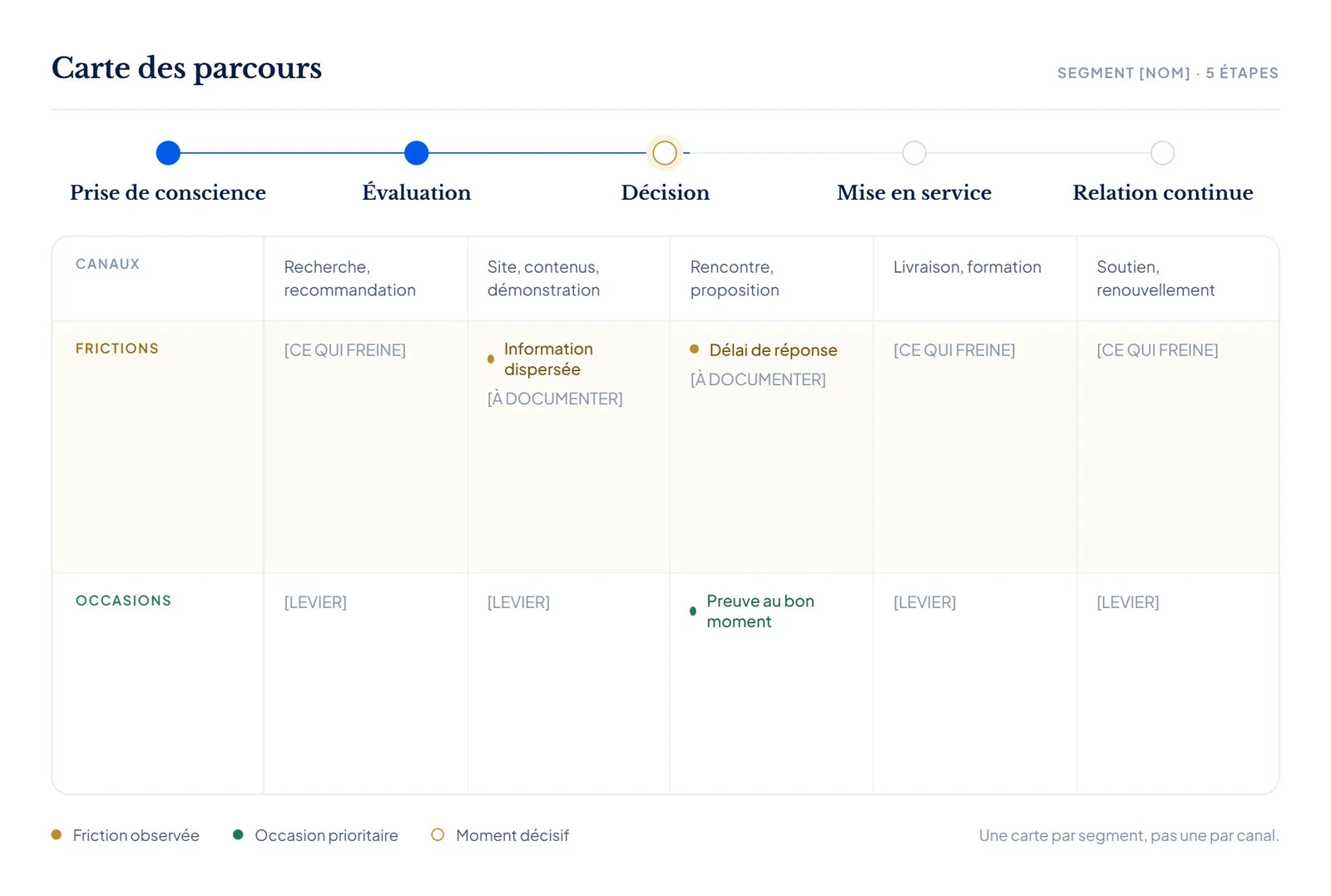Click the 'Décision' stage label
The height and width of the screenshot is (896, 1331).
point(665,192)
